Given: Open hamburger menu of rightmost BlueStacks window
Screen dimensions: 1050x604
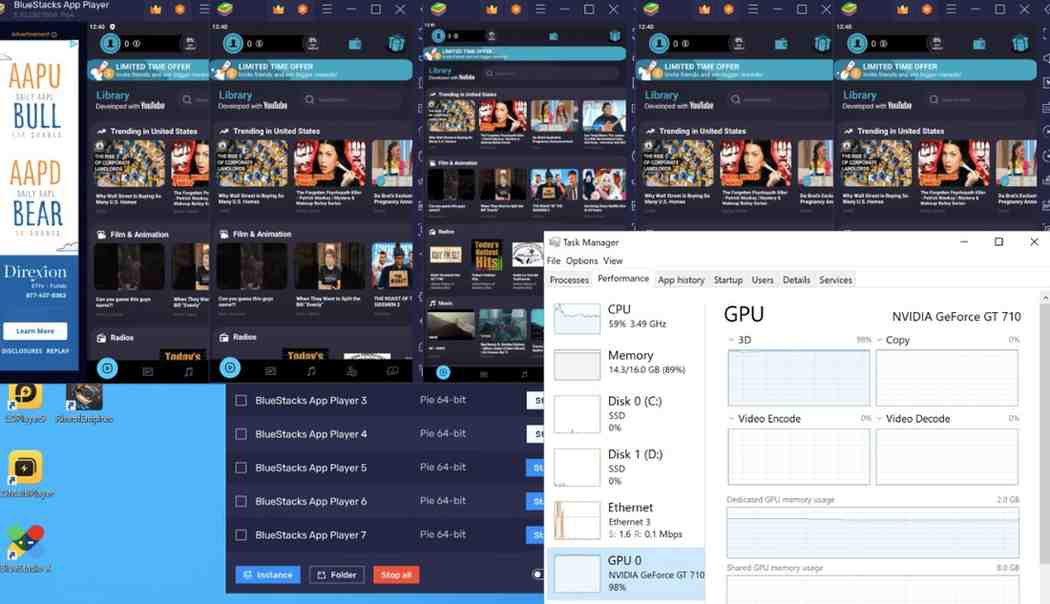Looking at the screenshot, I should click(951, 9).
